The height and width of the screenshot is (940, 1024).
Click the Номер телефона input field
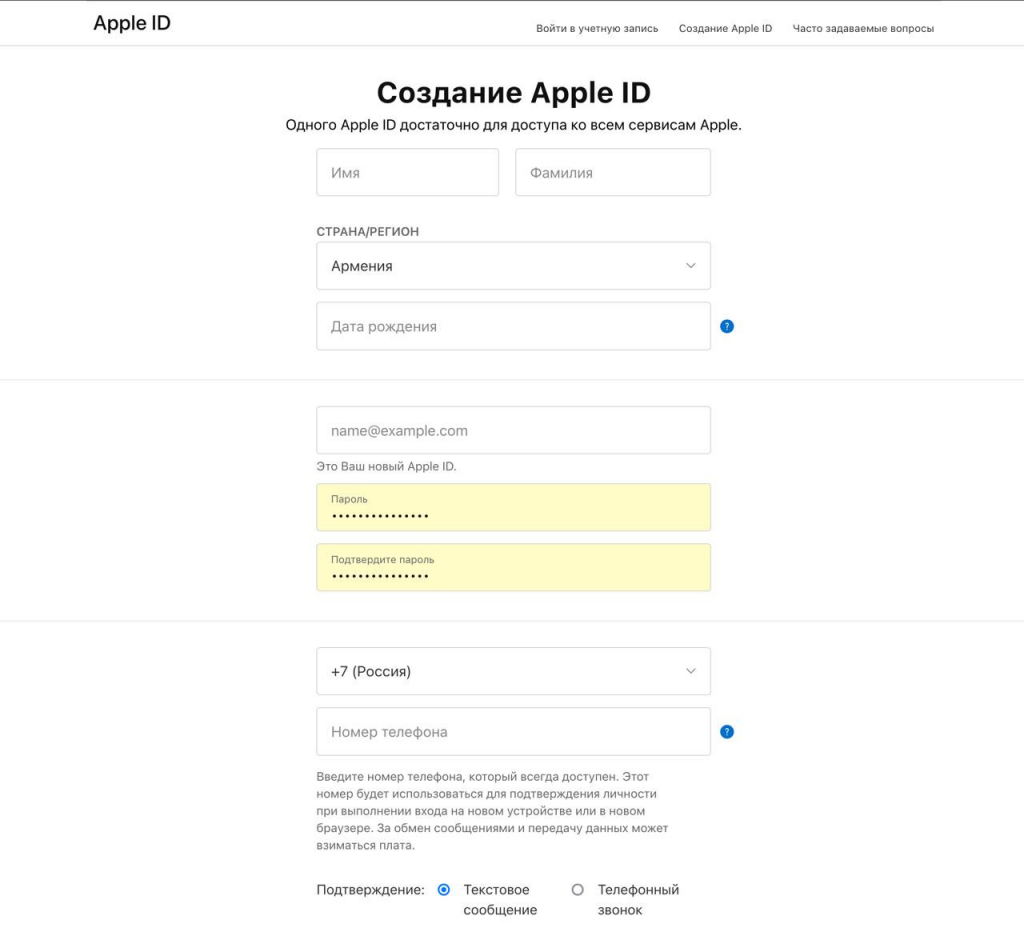click(x=513, y=732)
